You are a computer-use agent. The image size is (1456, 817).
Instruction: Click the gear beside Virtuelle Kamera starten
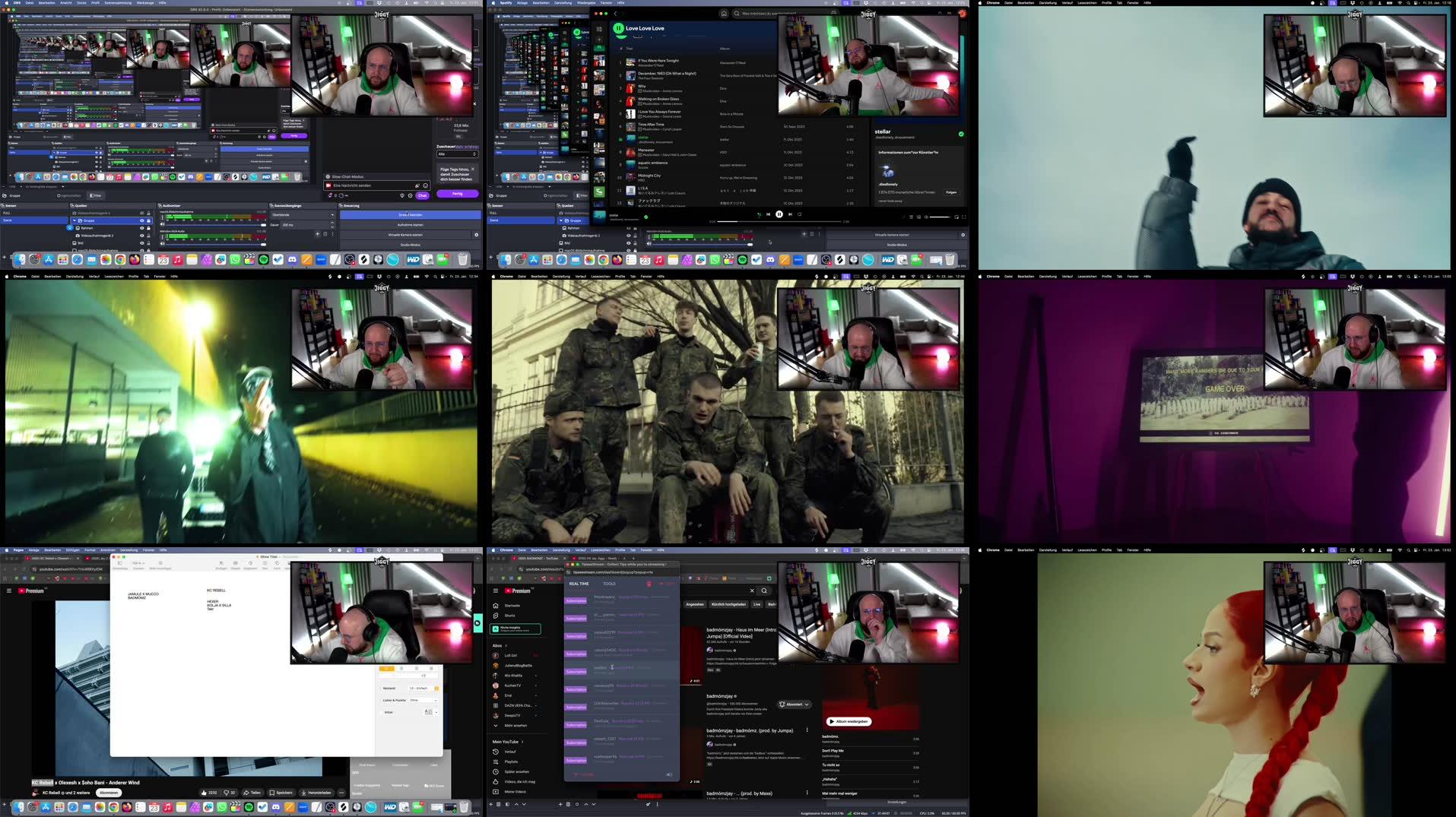[477, 234]
